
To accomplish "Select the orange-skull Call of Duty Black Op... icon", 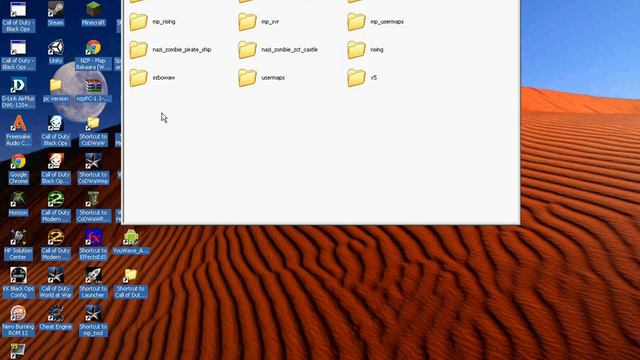I will tap(56, 169).
